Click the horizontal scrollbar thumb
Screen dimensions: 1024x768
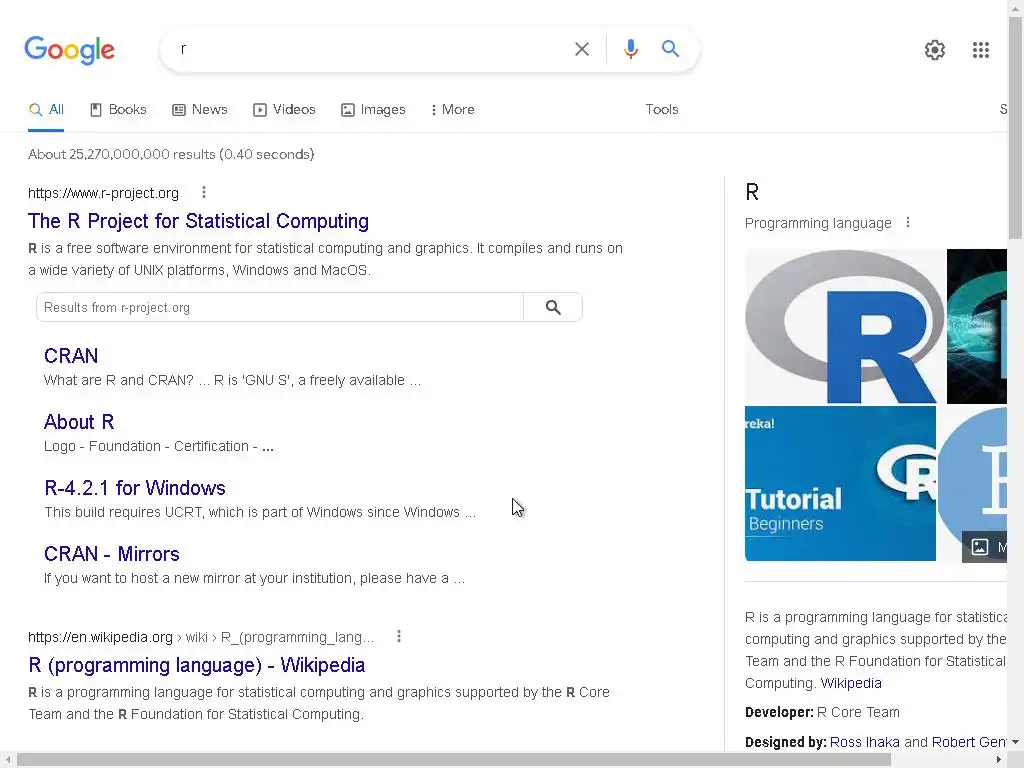454,760
